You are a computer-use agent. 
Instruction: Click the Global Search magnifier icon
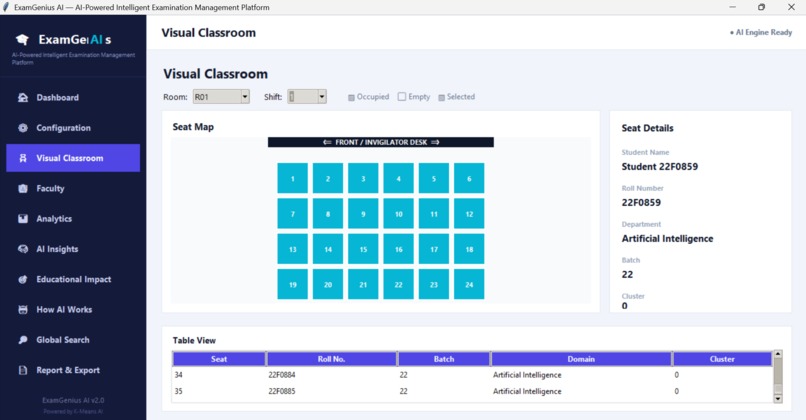[x=23, y=340]
